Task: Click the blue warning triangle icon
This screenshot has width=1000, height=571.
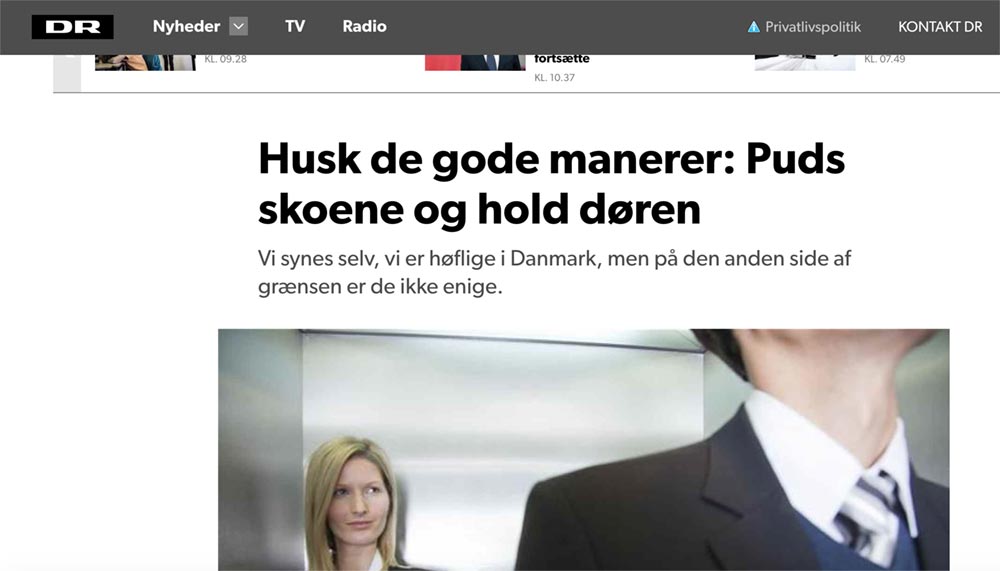Action: [x=754, y=27]
